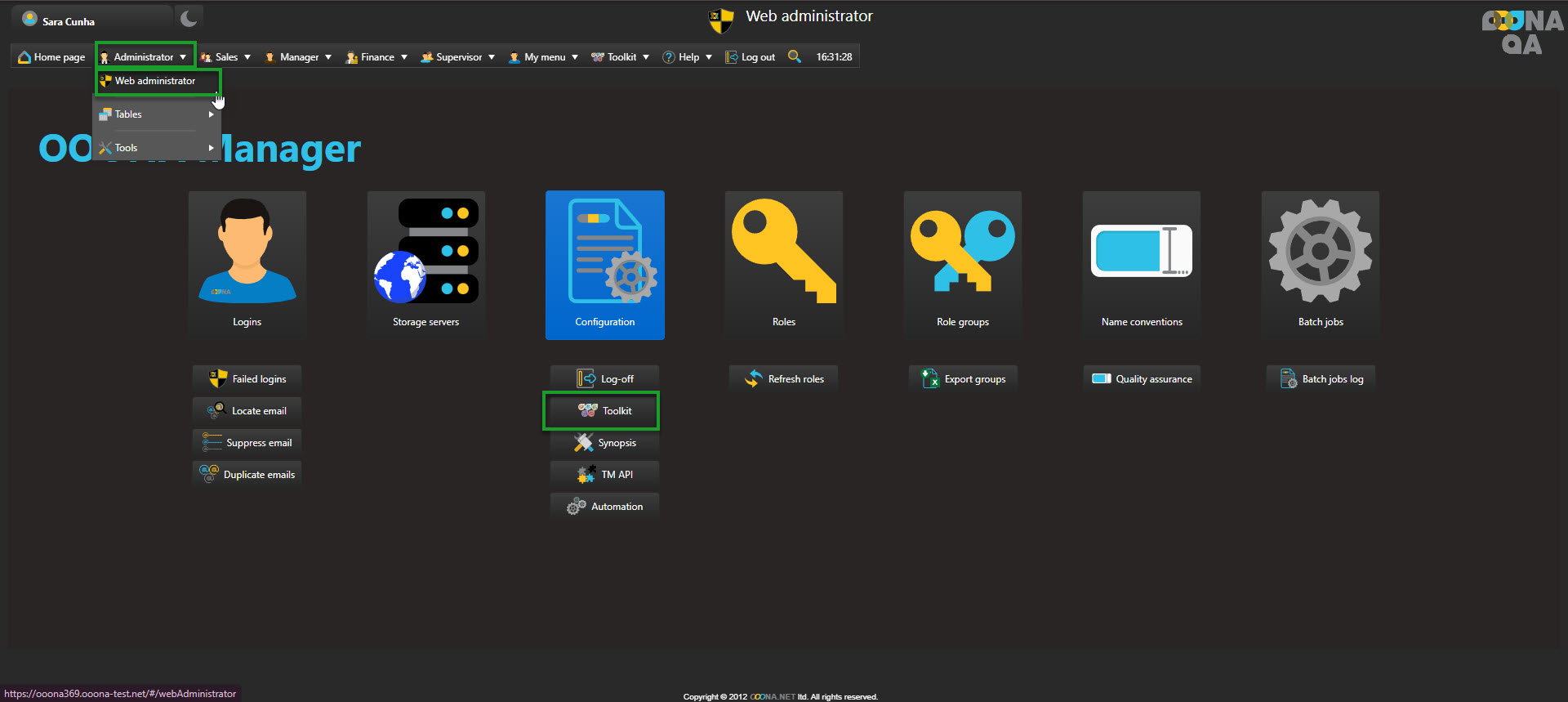The width and height of the screenshot is (1568, 702).
Task: Click the Sara Cunha user profile
Action: coord(69,21)
